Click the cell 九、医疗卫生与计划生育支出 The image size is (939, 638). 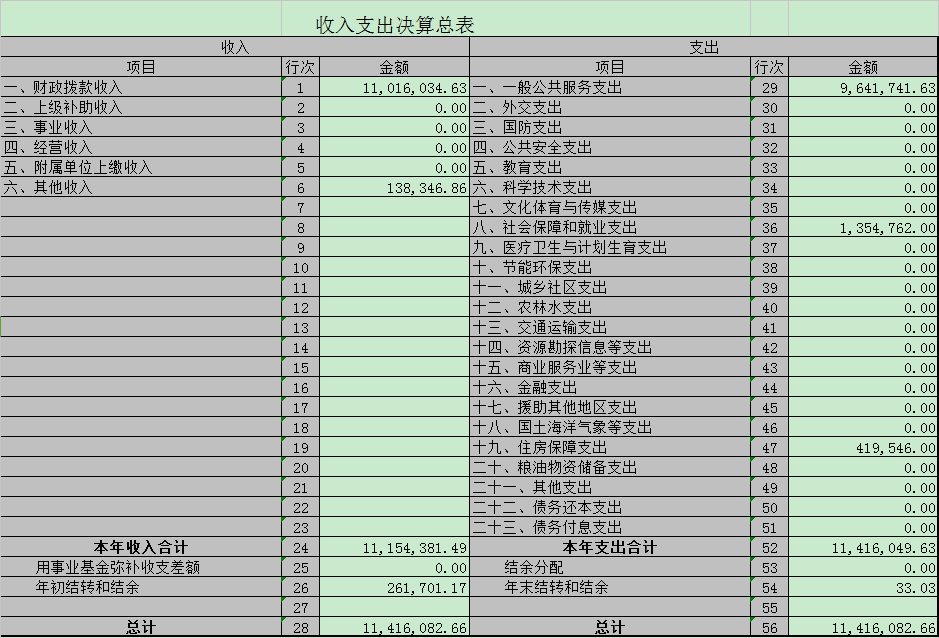610,247
